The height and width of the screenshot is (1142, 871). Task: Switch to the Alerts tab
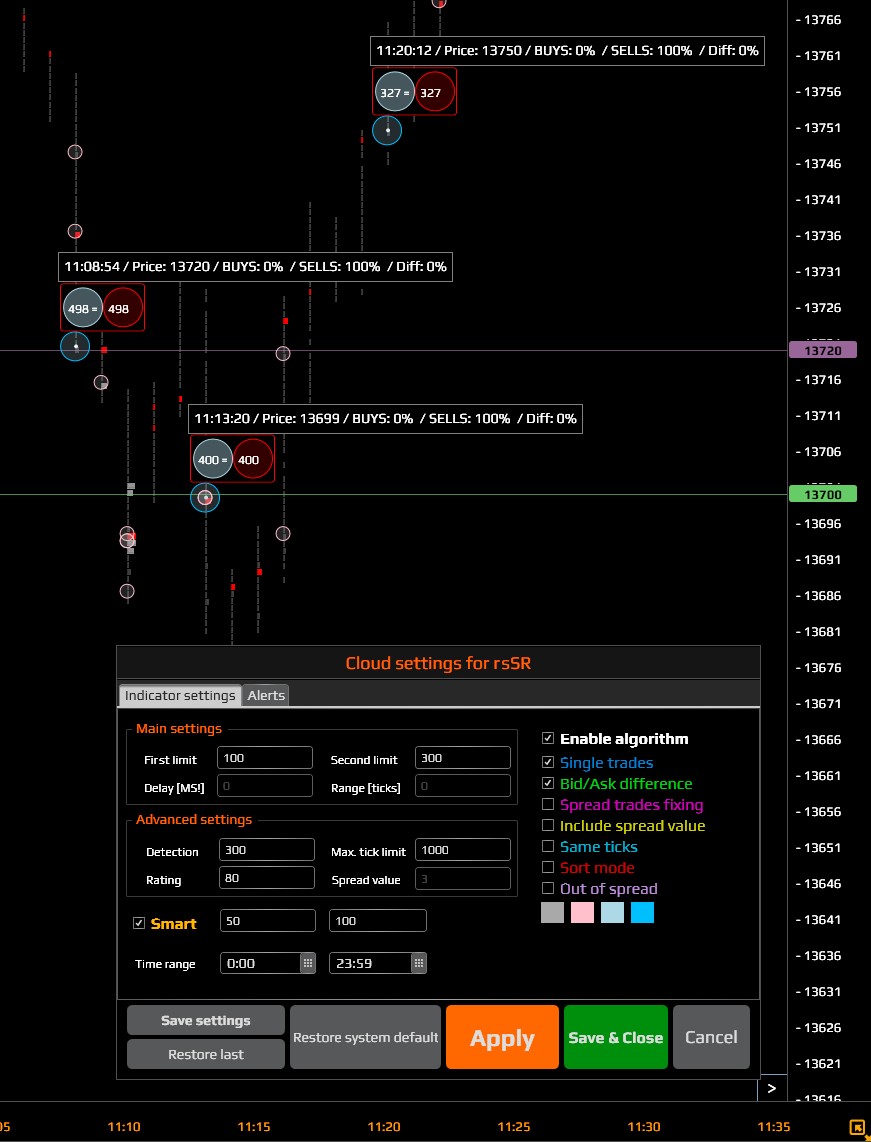point(266,695)
